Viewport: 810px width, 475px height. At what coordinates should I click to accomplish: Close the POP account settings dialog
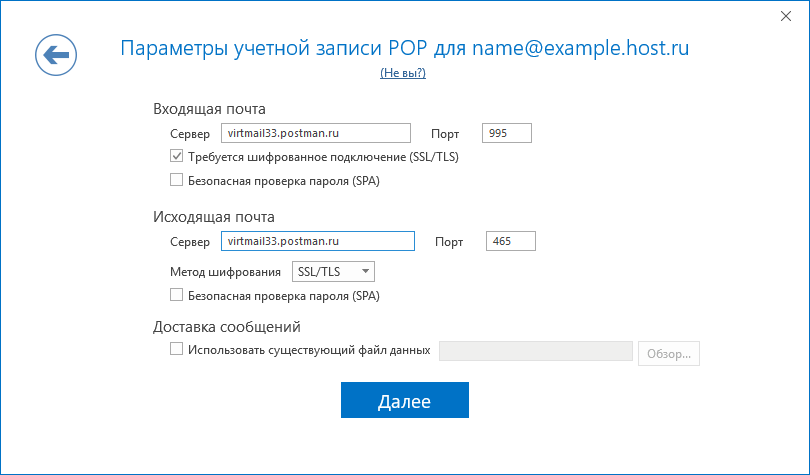coord(786,16)
